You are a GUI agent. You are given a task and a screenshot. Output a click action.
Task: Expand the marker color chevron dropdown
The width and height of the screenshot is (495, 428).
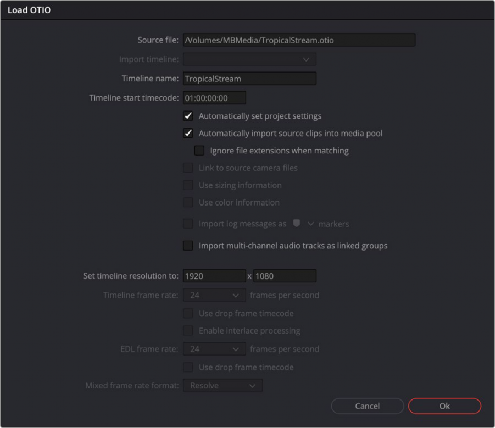point(311,224)
